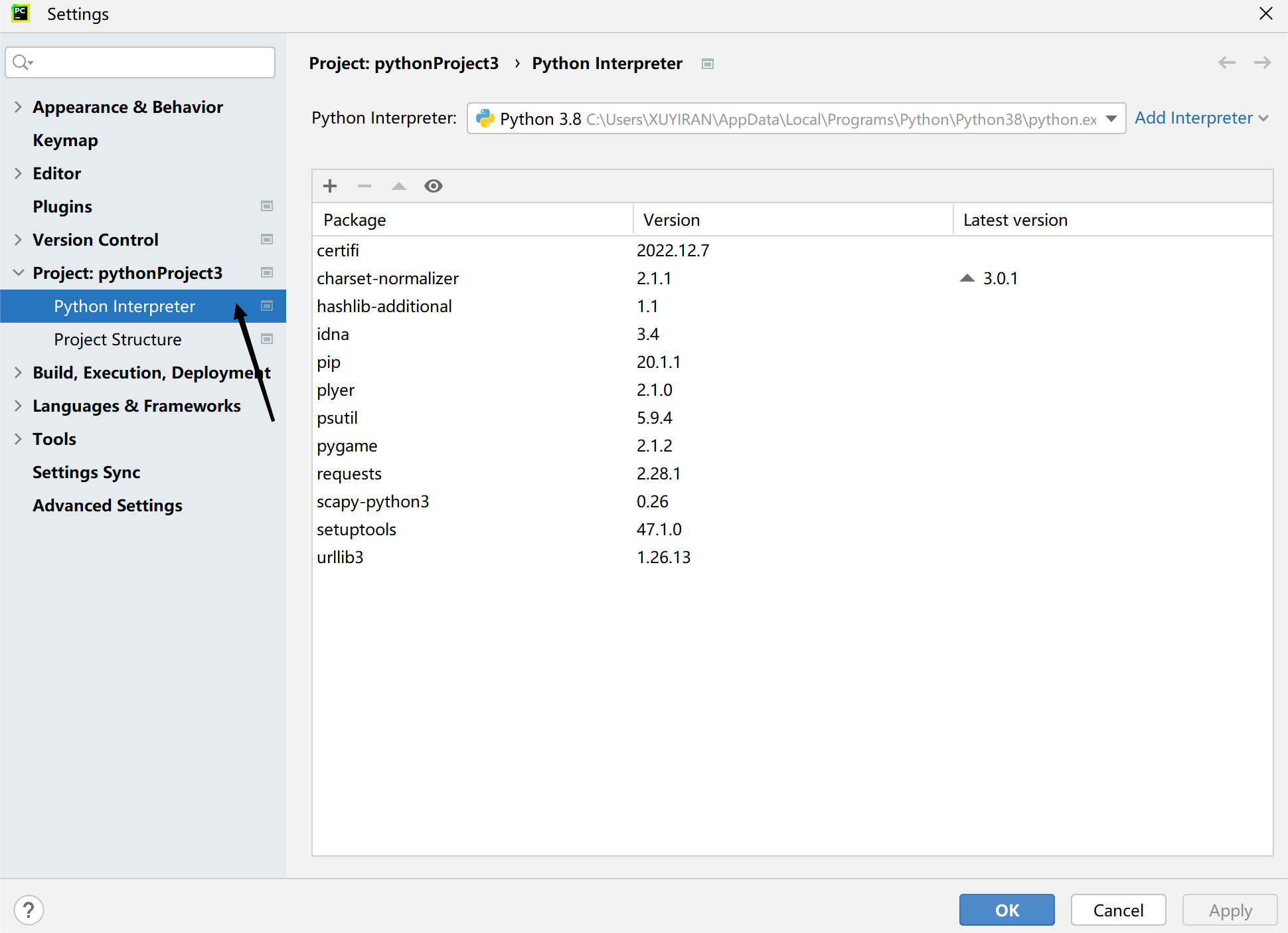
Task: Select the certifi package row
Action: pyautogui.click(x=793, y=250)
